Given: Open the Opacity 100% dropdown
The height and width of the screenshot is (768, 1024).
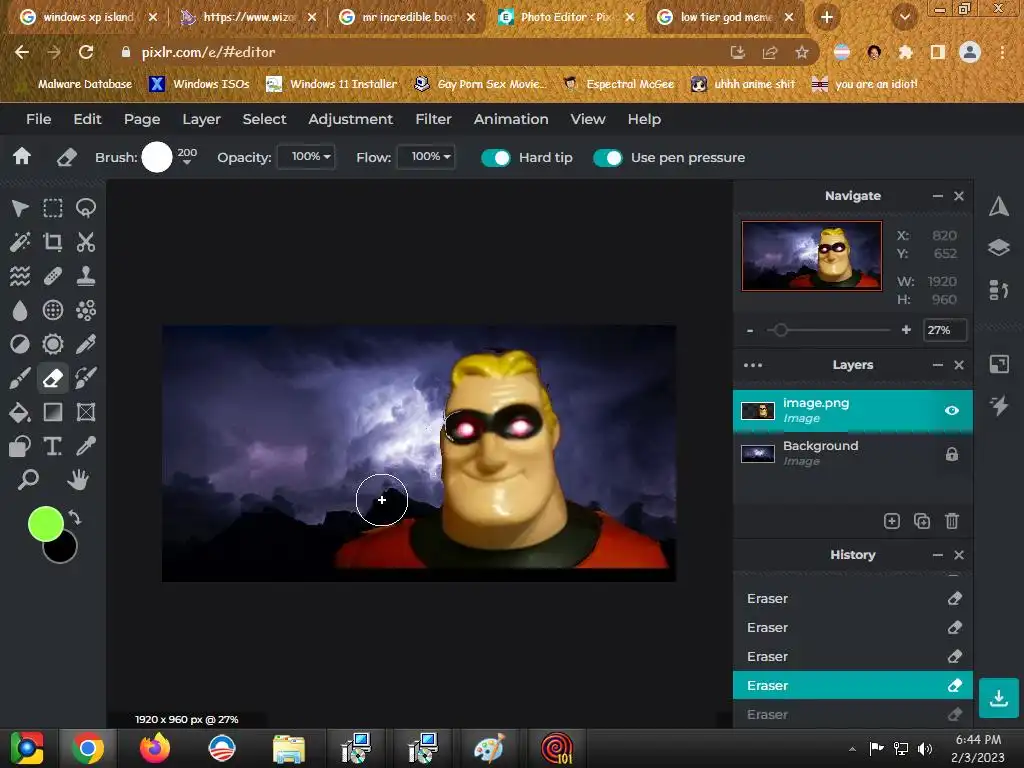Looking at the screenshot, I should (x=306, y=157).
